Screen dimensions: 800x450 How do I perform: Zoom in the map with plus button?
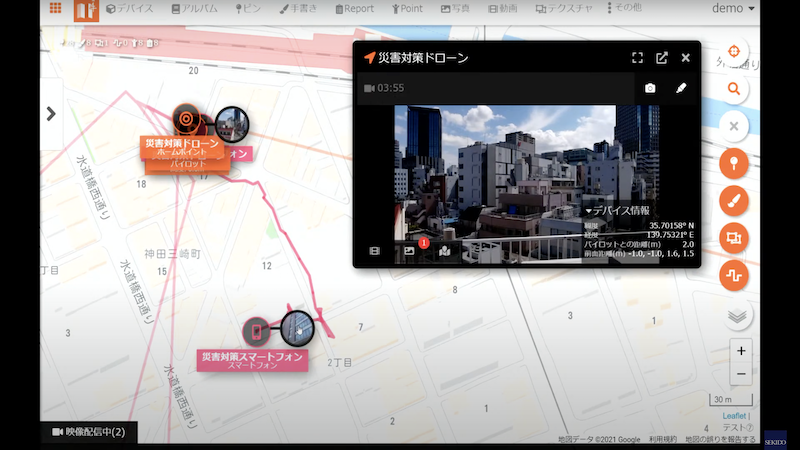pos(740,351)
